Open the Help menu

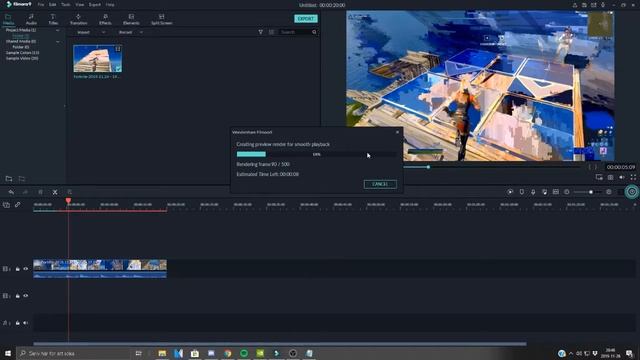tap(110, 5)
